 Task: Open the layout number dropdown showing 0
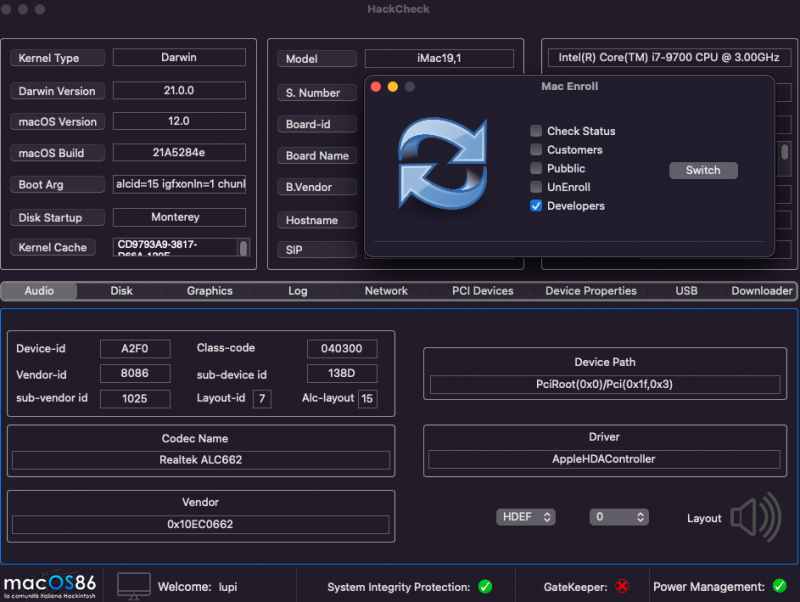tap(619, 517)
